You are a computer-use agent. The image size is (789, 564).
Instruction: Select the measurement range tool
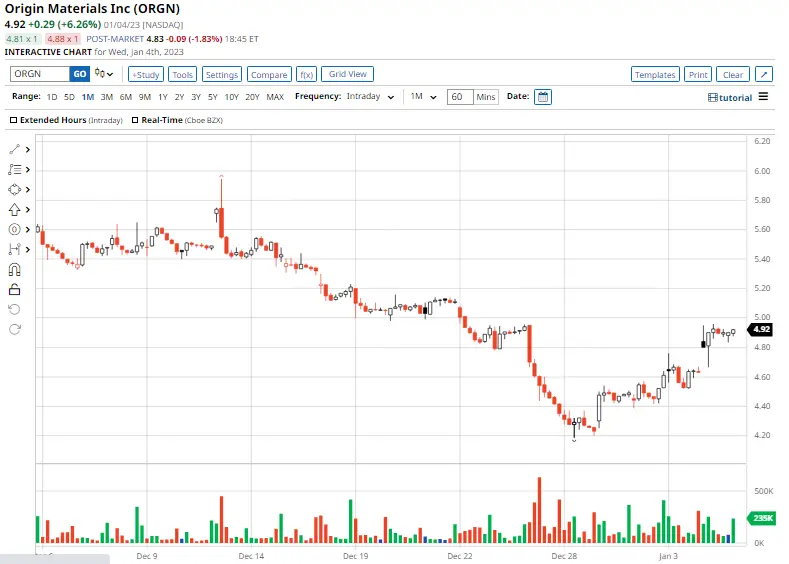(15, 249)
